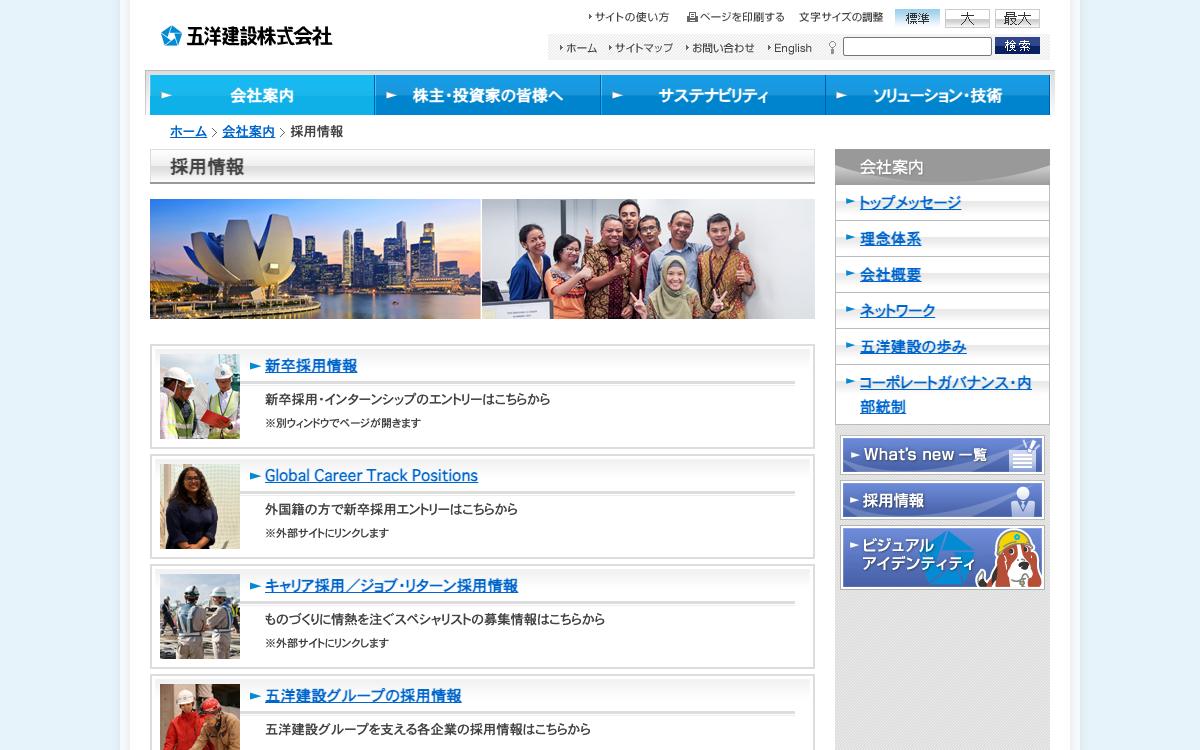Set text size to 標準
The width and height of the screenshot is (1200, 750).
pyautogui.click(x=917, y=18)
